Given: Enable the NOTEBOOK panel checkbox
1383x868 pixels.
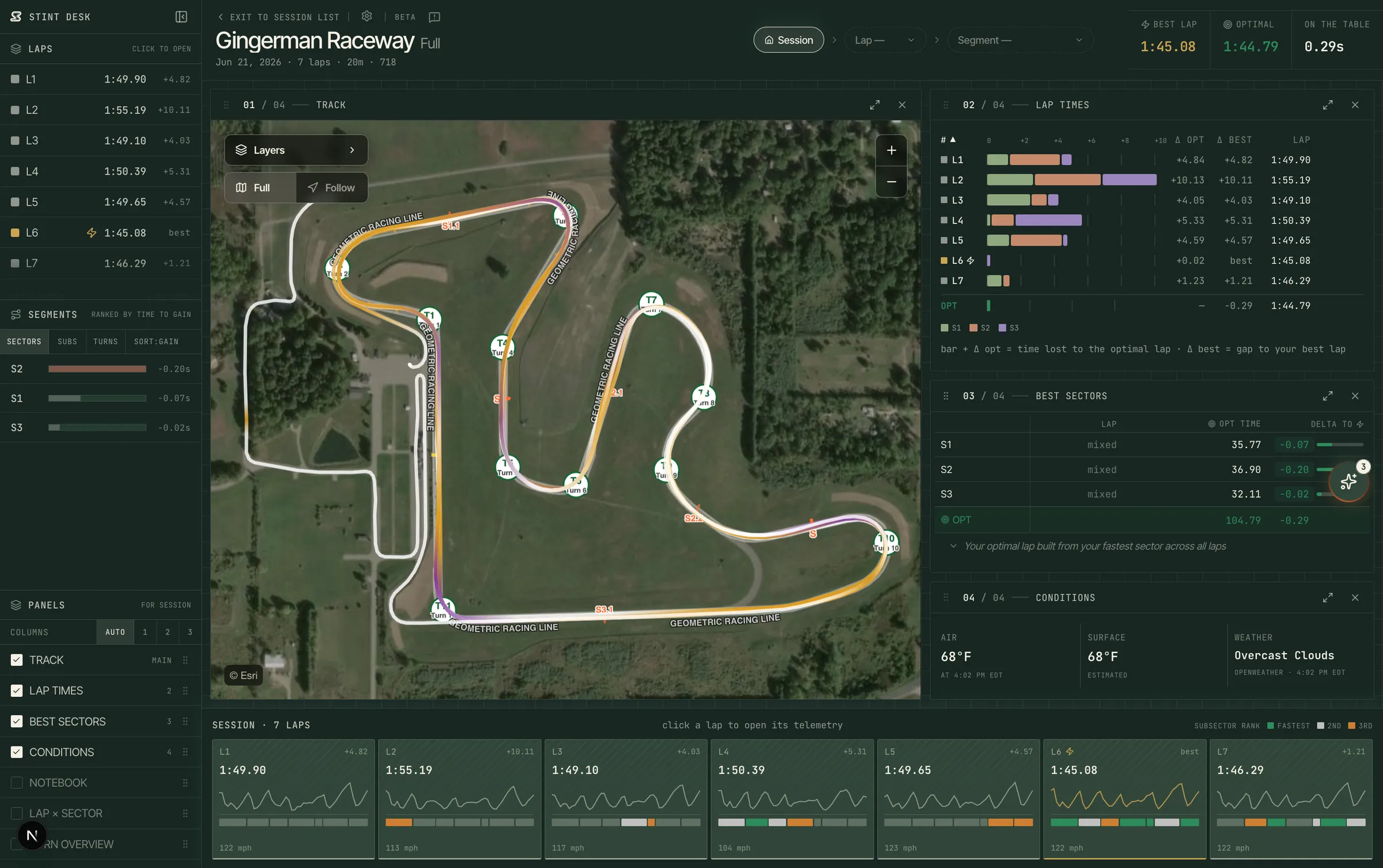Looking at the screenshot, I should [17, 783].
